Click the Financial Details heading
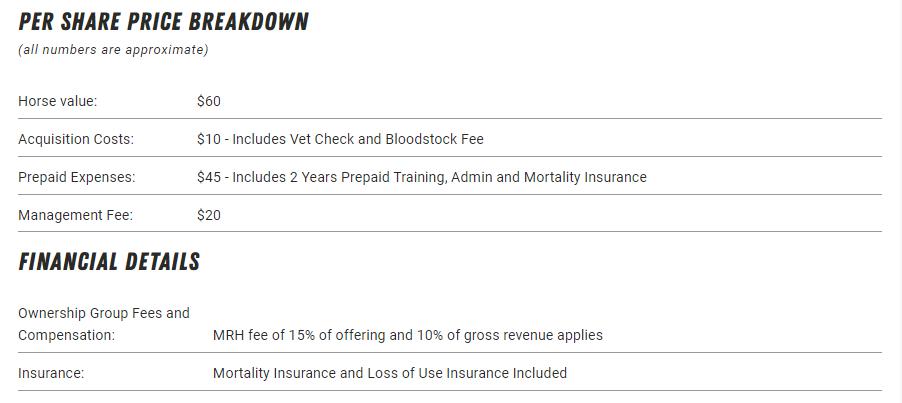The image size is (902, 403). point(109,262)
